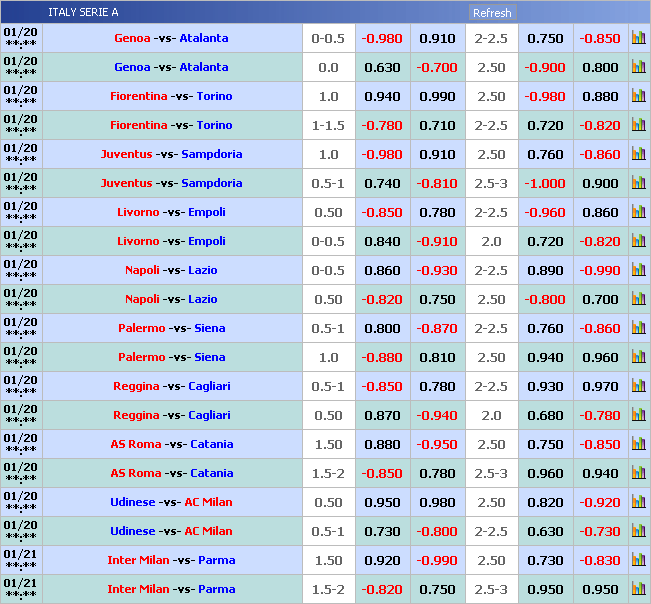The height and width of the screenshot is (604, 651).
Task: Open chart icon for Palermo-Siena 1.0 handicap row
Action: point(638,358)
